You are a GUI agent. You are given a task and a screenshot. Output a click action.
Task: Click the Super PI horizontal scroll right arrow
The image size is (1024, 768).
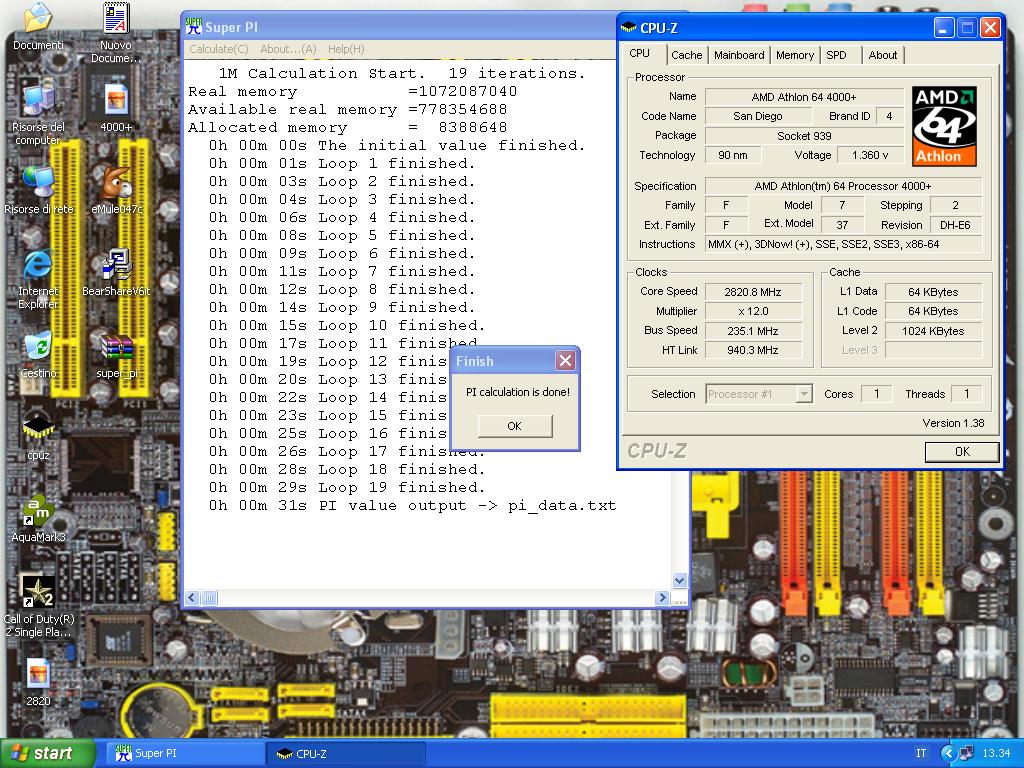pyautogui.click(x=662, y=598)
